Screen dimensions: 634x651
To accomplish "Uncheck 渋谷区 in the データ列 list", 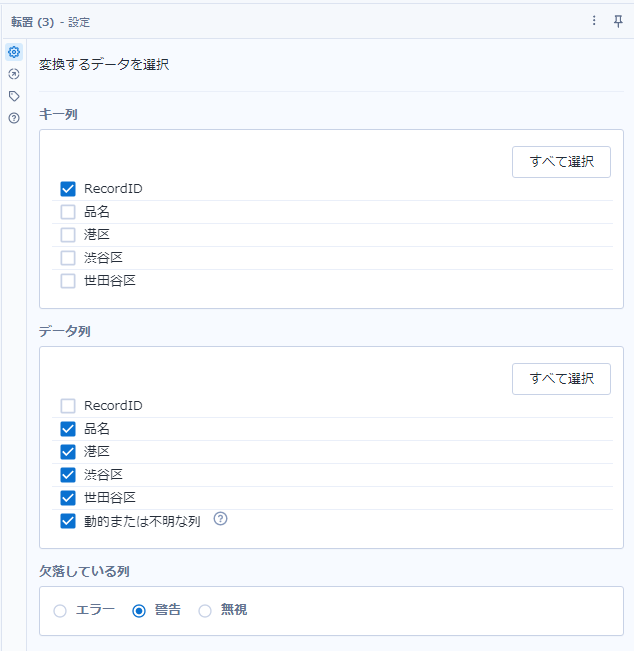I will coord(68,474).
